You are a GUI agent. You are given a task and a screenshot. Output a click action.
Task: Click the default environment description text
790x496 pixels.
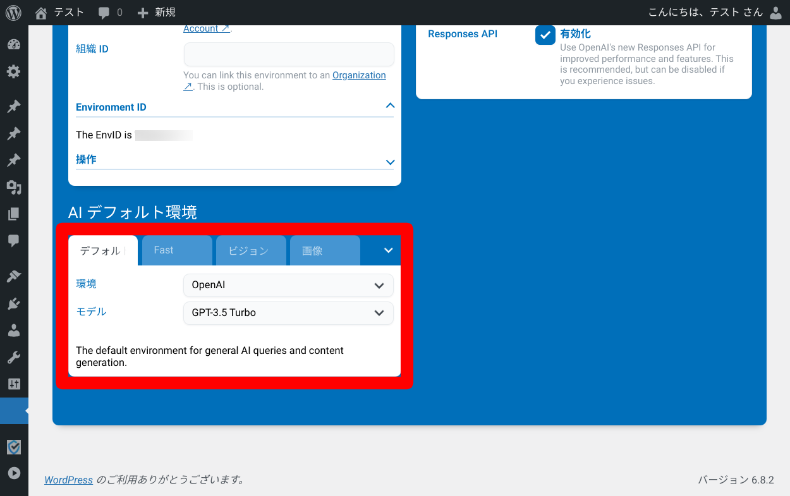(x=210, y=356)
